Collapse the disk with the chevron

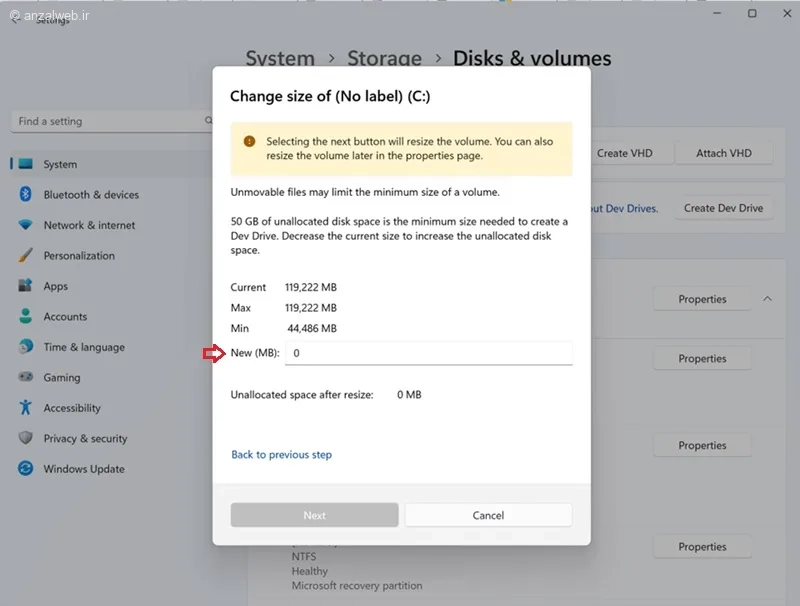[x=767, y=299]
